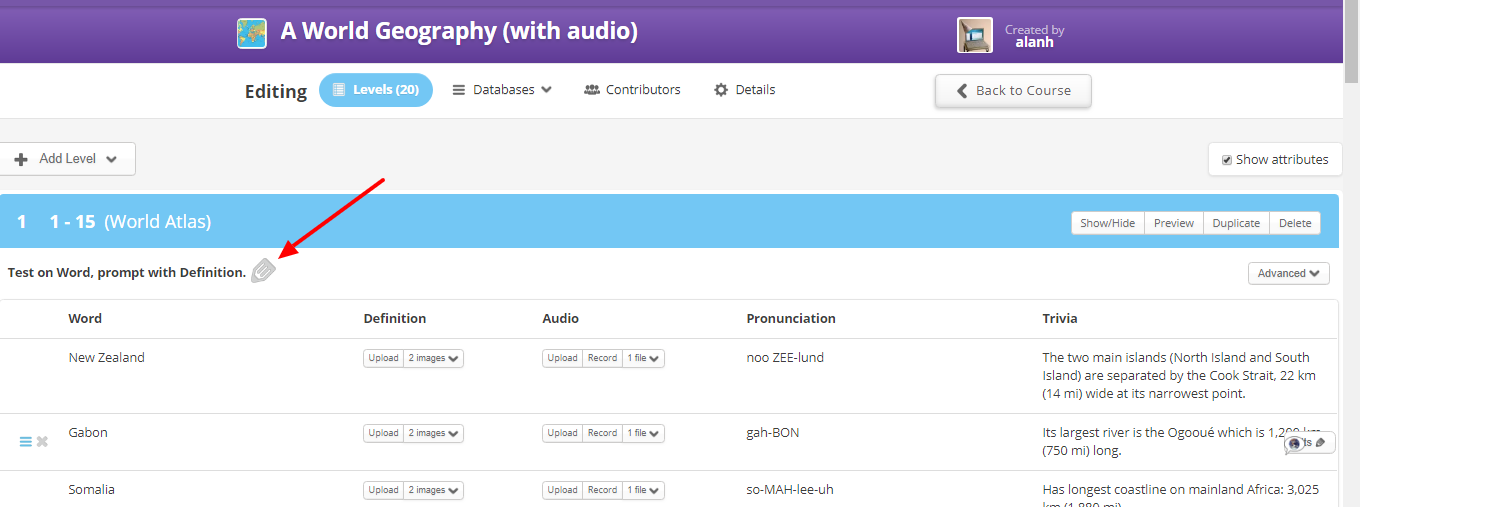Expand 2 images dropdown for New Zealand
The width and height of the screenshot is (1490, 507).
click(433, 358)
